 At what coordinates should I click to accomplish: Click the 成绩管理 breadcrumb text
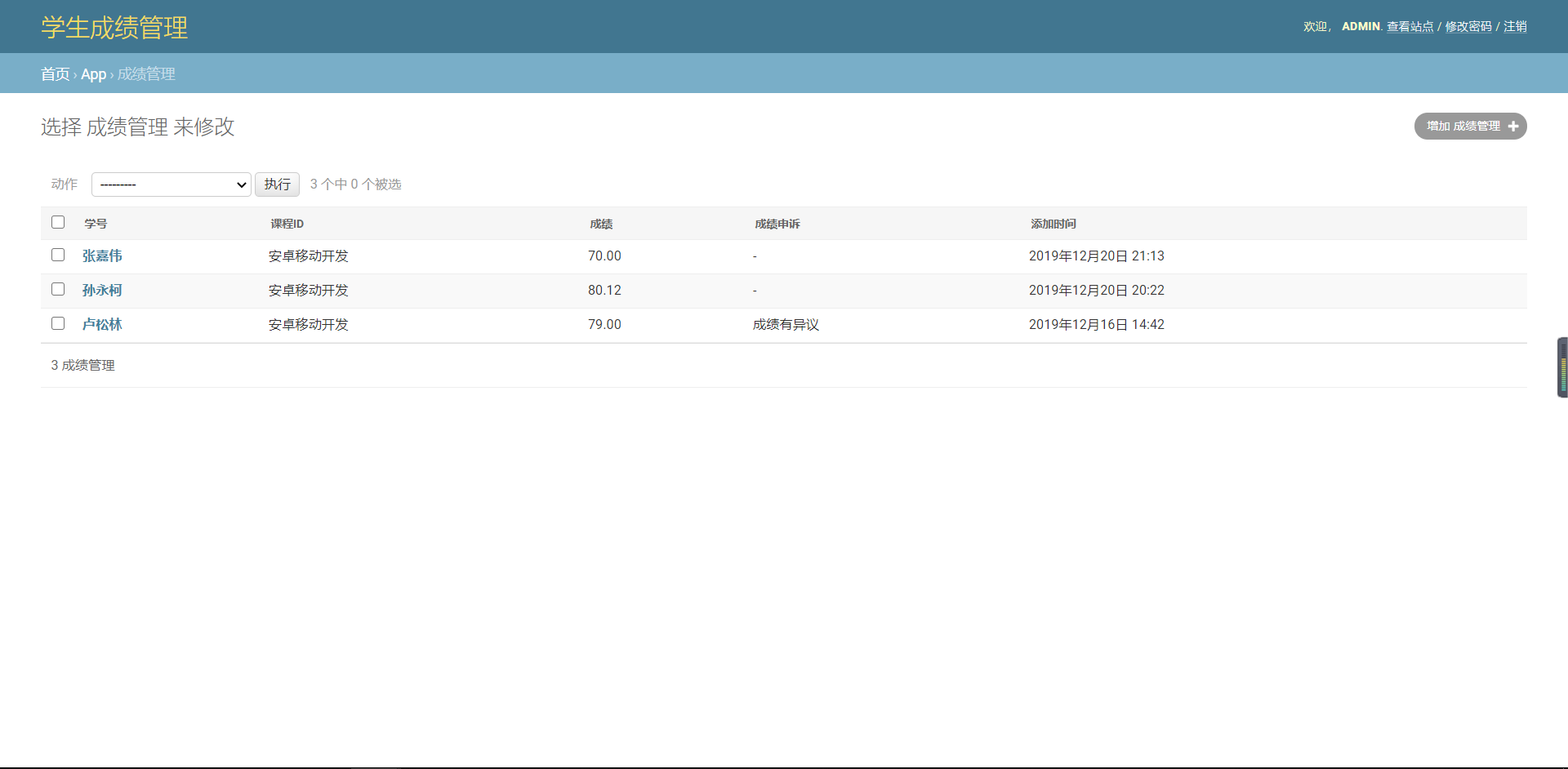point(146,74)
